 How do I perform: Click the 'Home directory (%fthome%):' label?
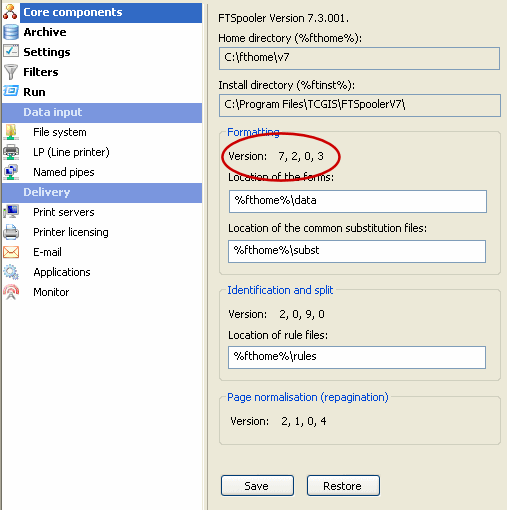click(x=290, y=38)
